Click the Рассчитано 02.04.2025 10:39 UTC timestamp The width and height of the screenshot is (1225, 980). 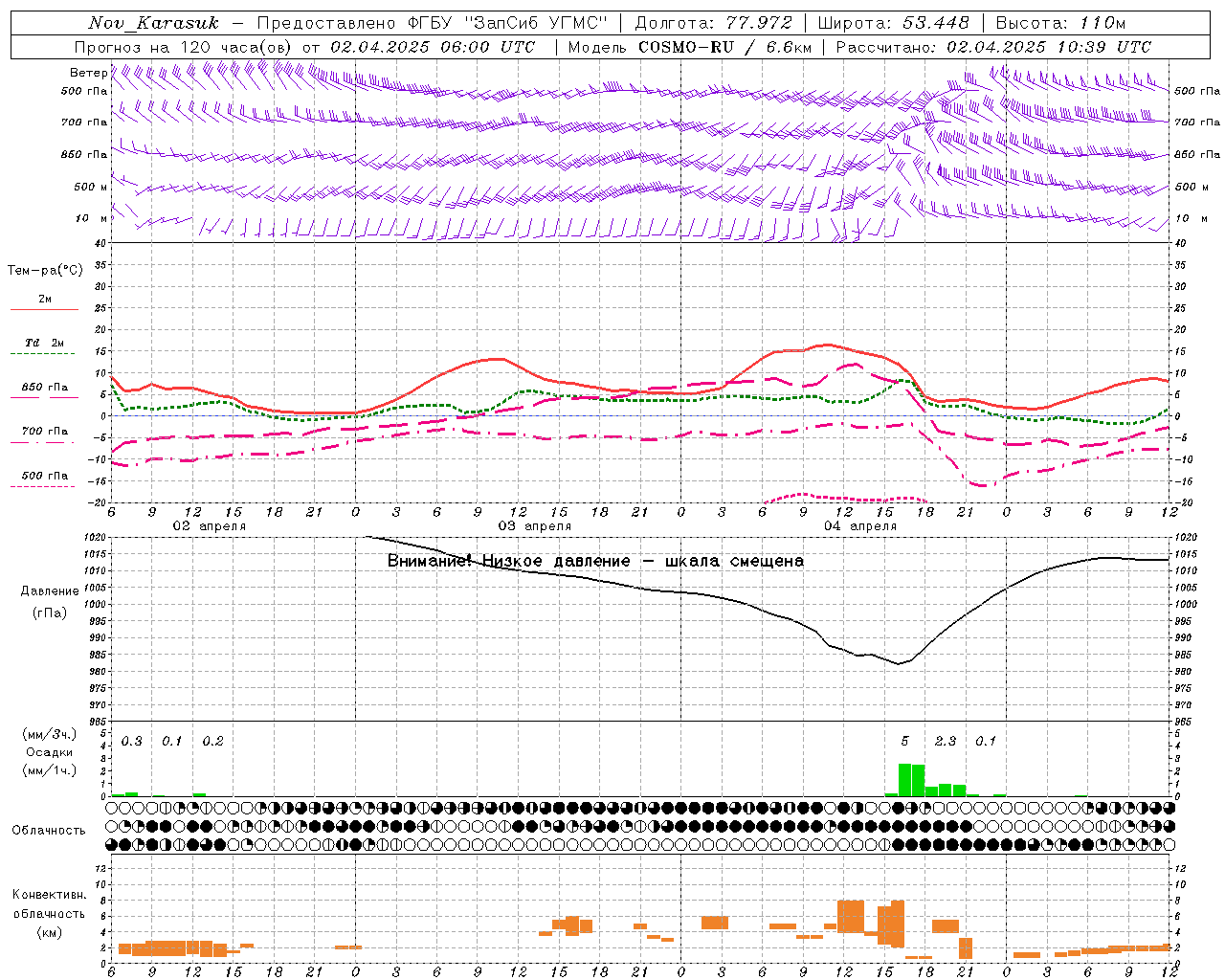[x=993, y=47]
